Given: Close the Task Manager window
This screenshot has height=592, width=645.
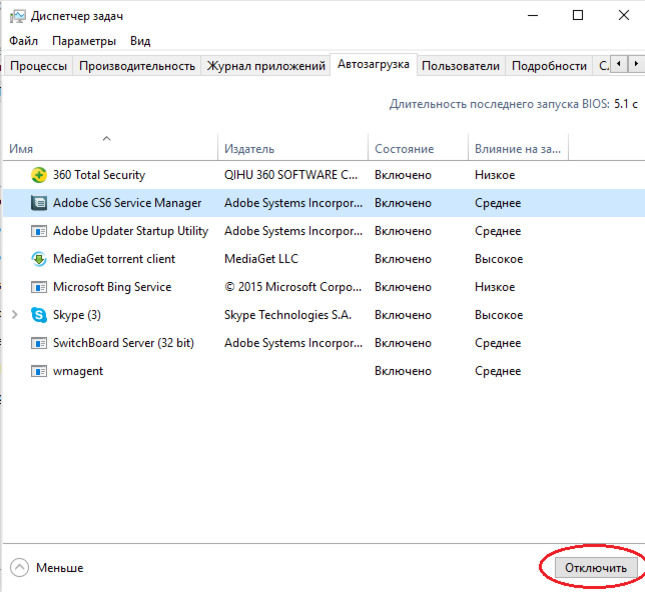Looking at the screenshot, I should pyautogui.click(x=624, y=16).
